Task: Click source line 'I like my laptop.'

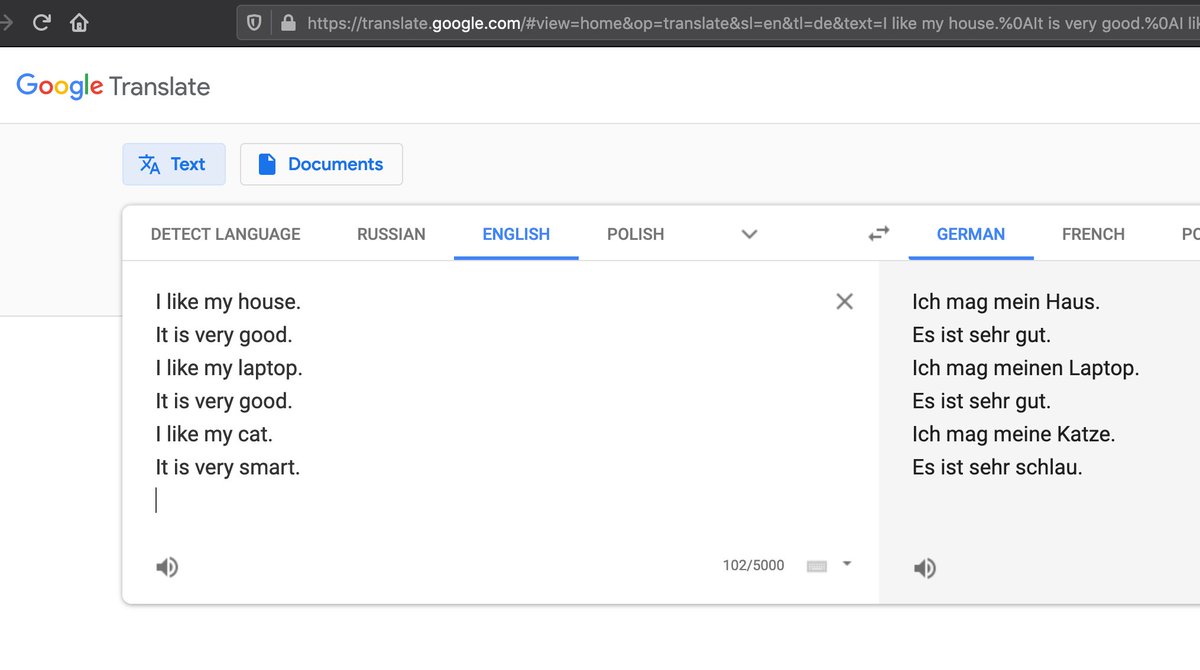Action: point(229,368)
